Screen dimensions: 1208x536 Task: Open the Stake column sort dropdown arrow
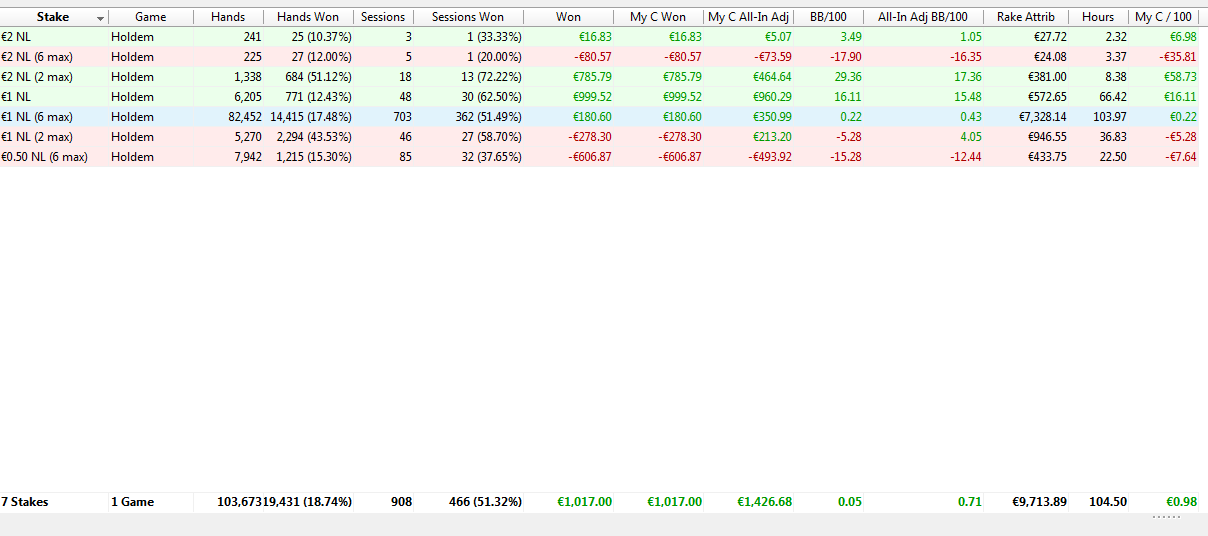(100, 18)
